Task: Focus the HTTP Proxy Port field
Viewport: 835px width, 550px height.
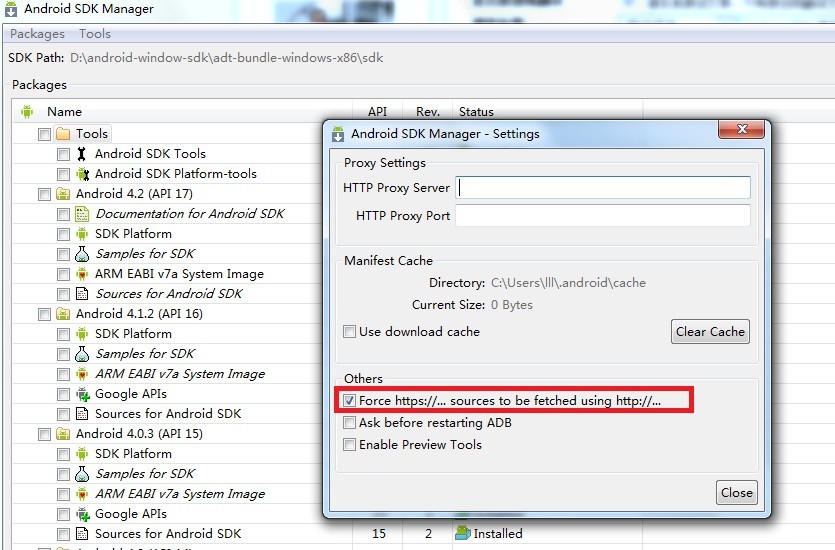Action: tap(603, 216)
